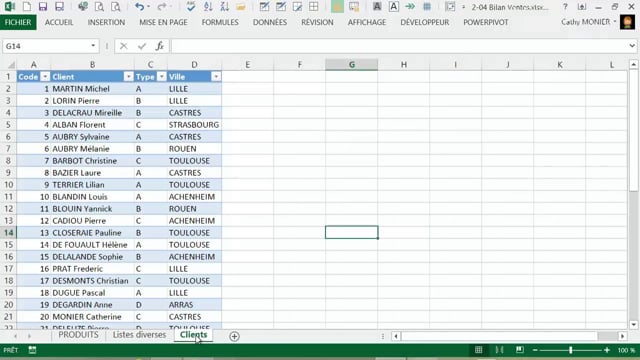Switch to the INSERTION ribbon tab
This screenshot has height=360, width=640.
point(106,22)
